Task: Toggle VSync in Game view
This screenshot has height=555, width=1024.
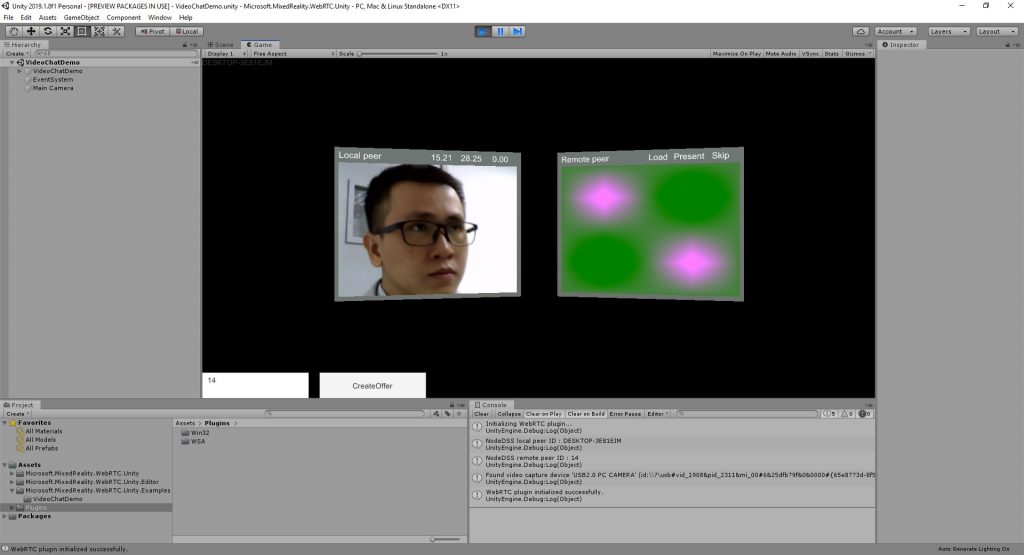Action: [810, 54]
